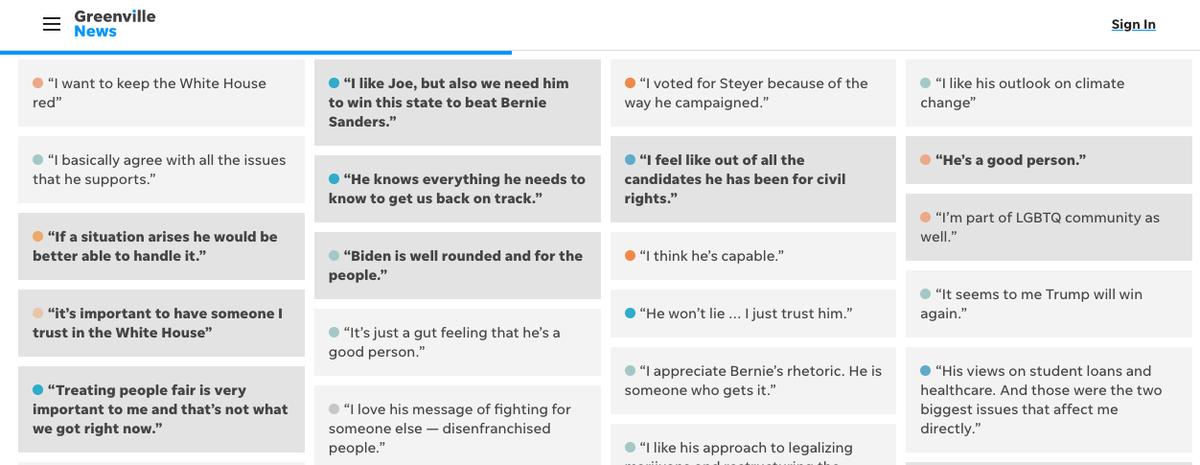This screenshot has height=465, width=1200.
Task: Go to Greenville News homepage logo
Action: [115, 24]
